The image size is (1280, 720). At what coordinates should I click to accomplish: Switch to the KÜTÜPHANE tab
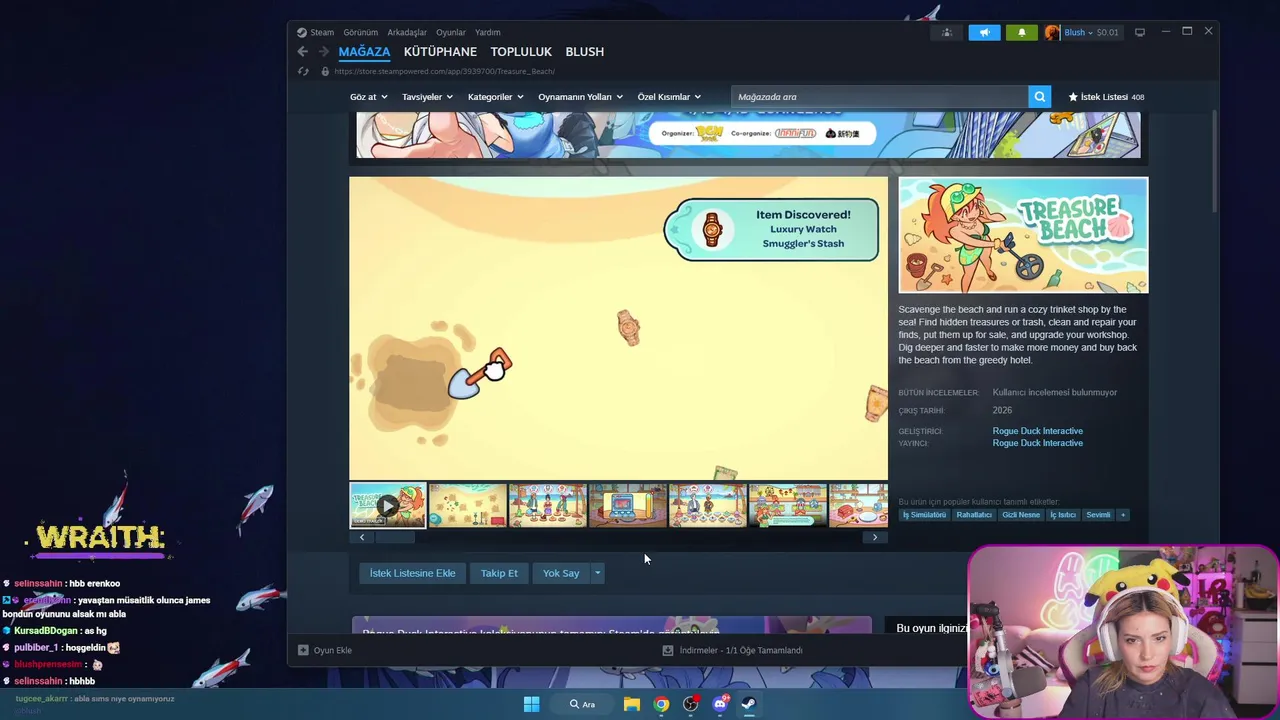click(x=440, y=52)
